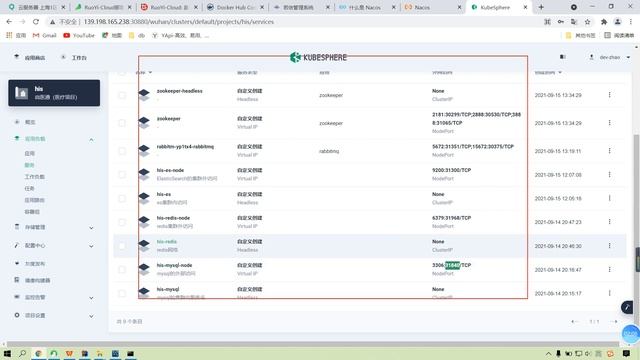The height and width of the screenshot is (360, 640).
Task: Tick the checkbox for his-redis-node
Action: (x=122, y=222)
